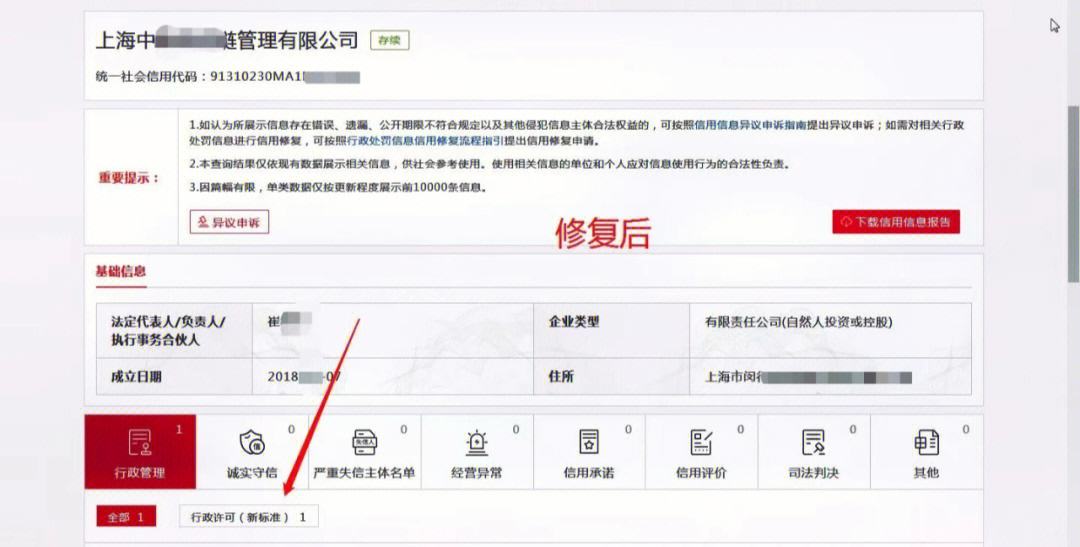The width and height of the screenshot is (1080, 547).
Task: Click the 统一社会信用代码 value text
Action: [284, 76]
